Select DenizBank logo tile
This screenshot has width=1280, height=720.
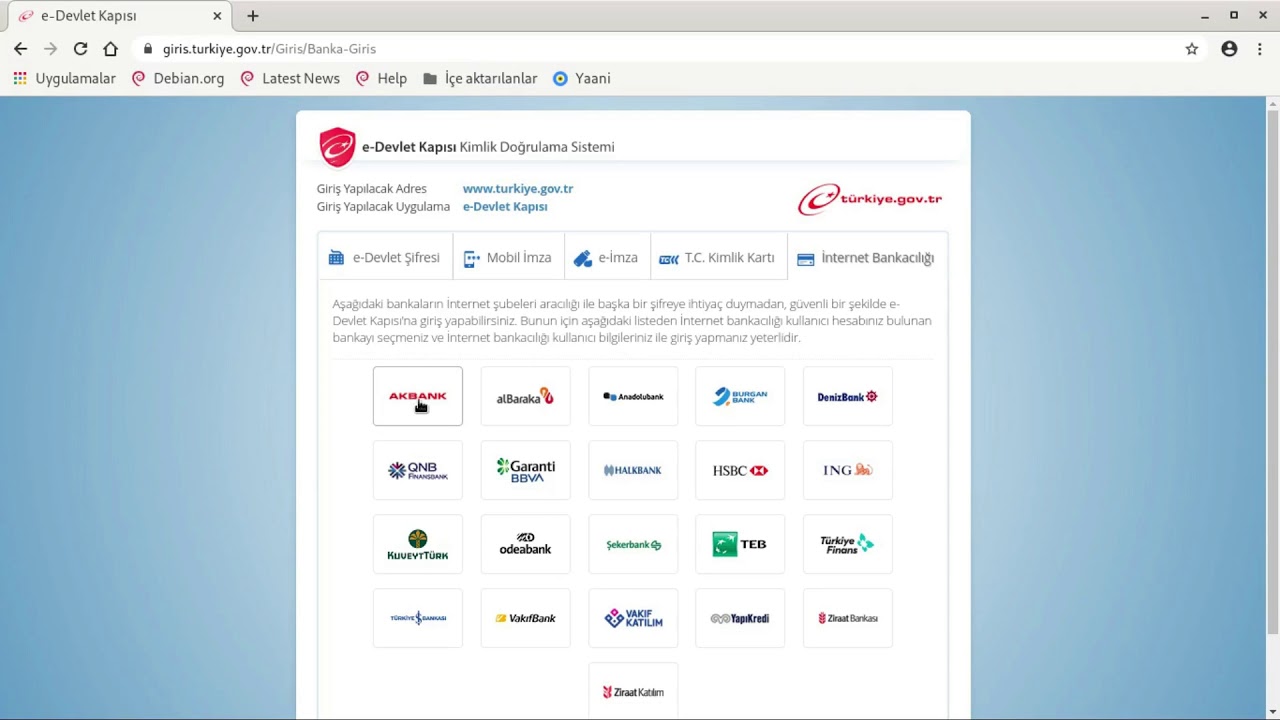[x=848, y=396]
